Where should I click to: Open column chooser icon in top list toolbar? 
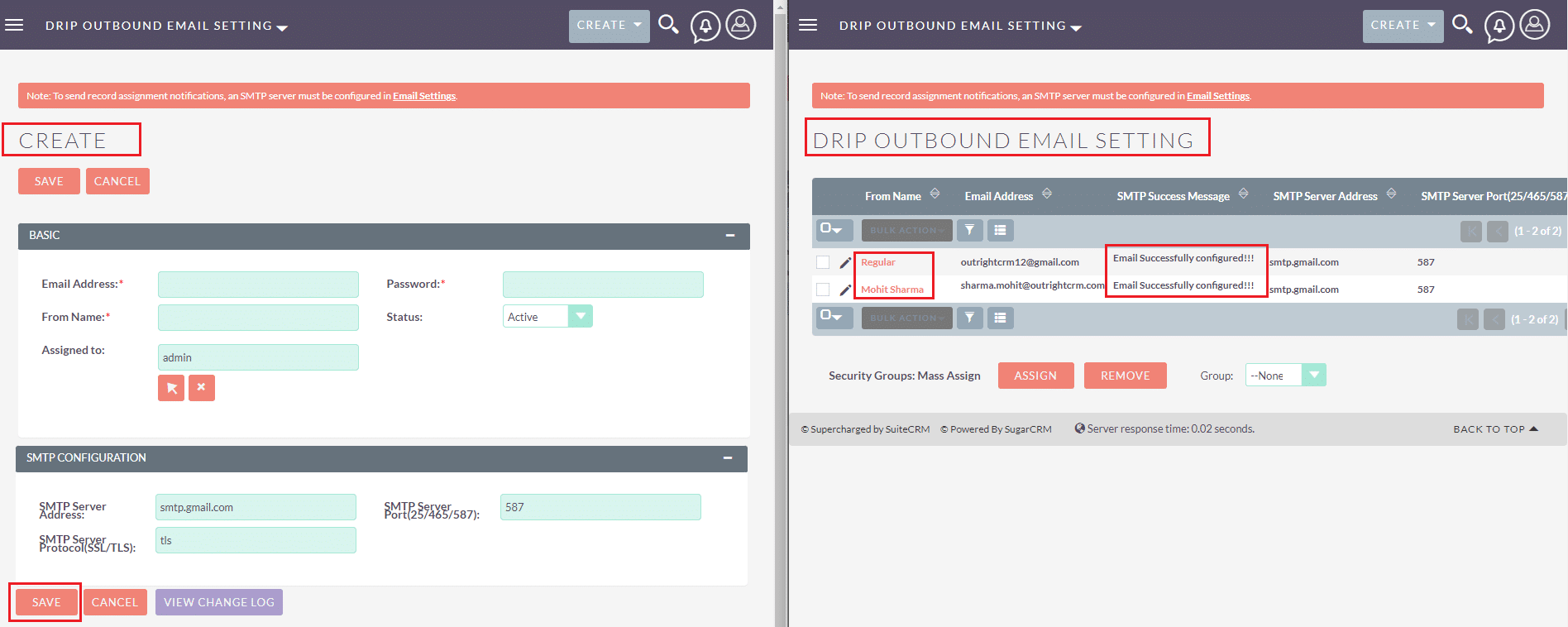click(1001, 230)
